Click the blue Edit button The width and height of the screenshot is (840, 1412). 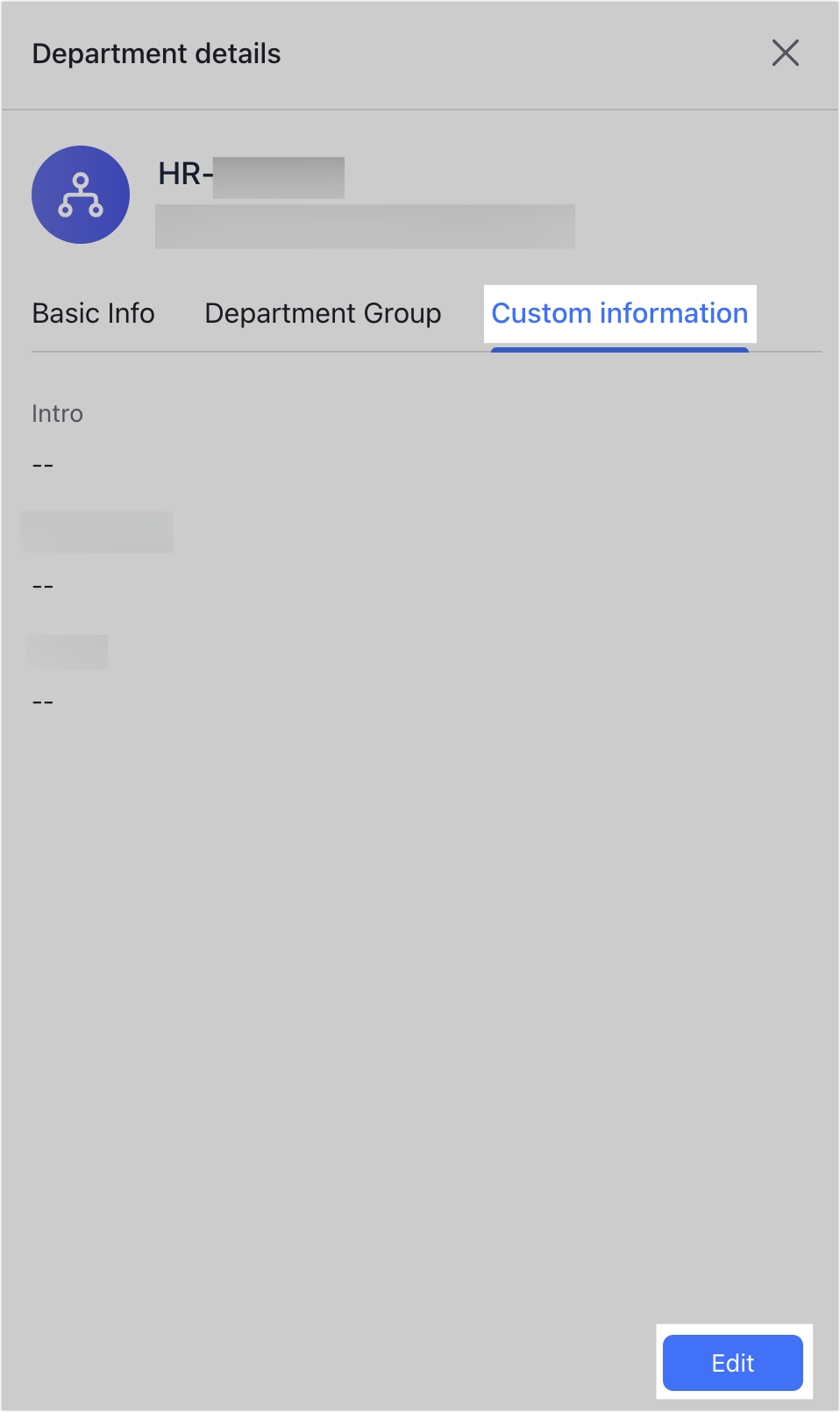(x=733, y=1363)
